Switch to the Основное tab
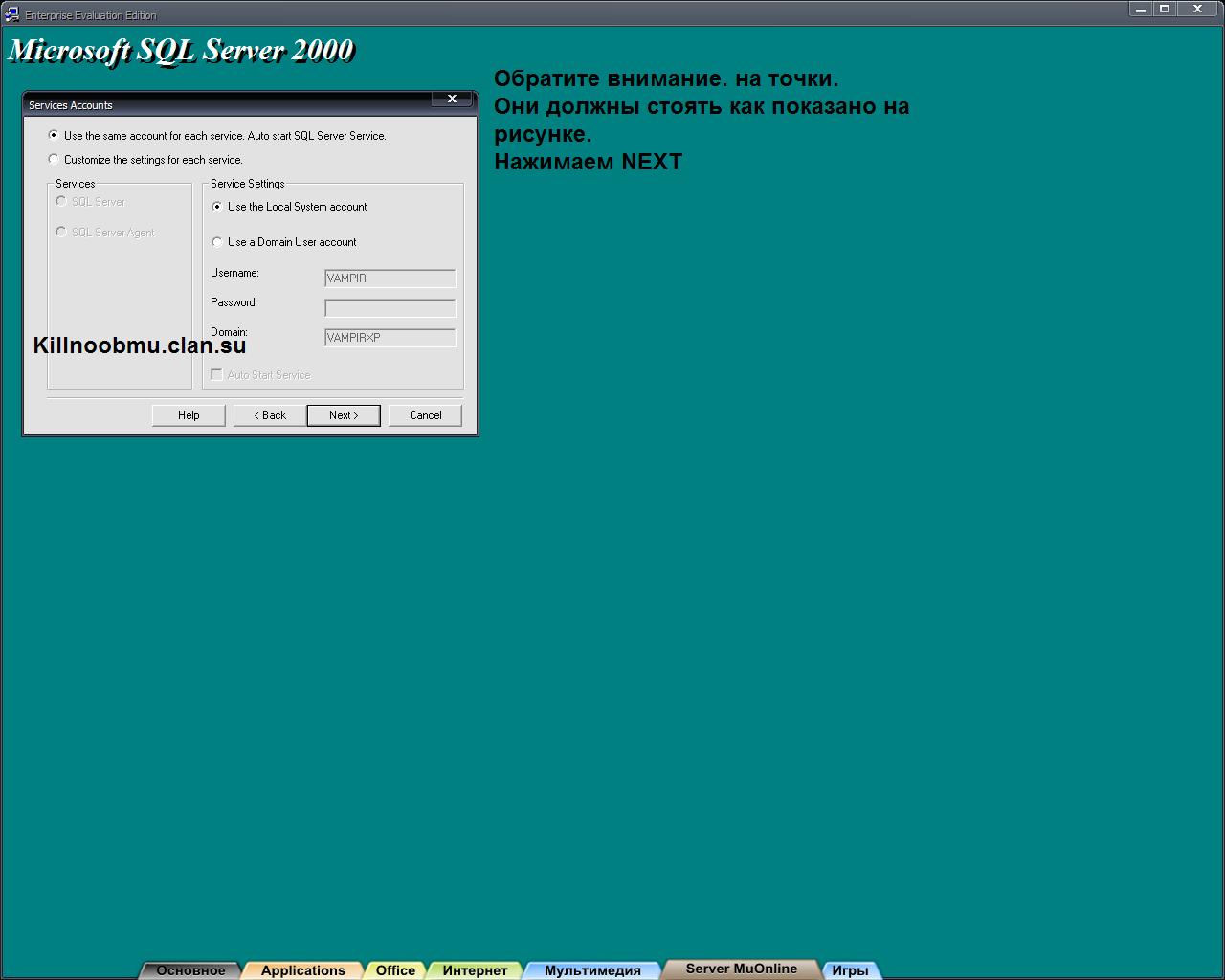Viewport: 1225px width, 980px height. click(x=190, y=970)
